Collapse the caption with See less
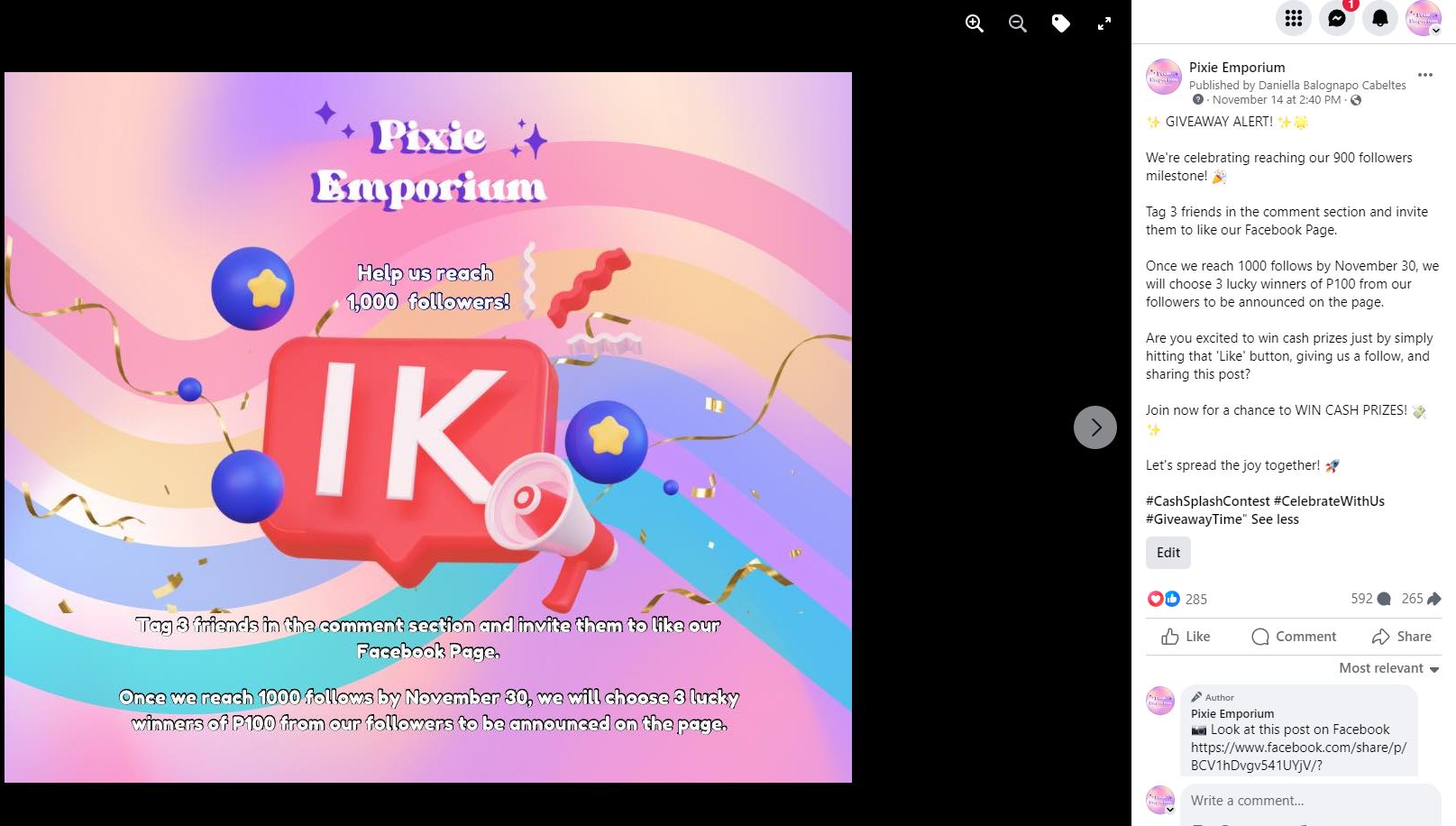Viewport: 1456px width, 826px height. [x=1275, y=519]
